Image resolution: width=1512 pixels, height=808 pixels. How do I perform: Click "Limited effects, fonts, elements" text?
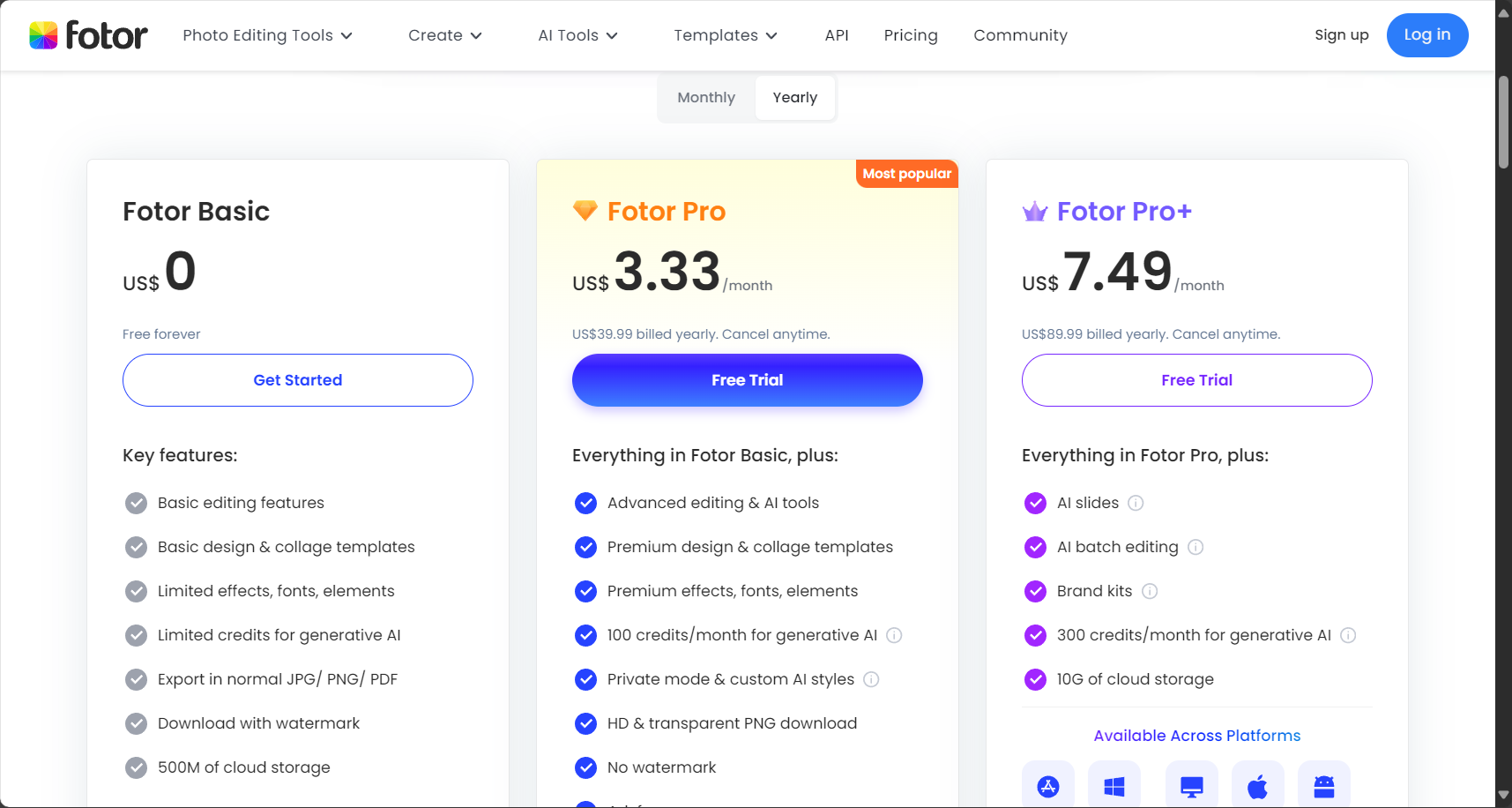(276, 591)
